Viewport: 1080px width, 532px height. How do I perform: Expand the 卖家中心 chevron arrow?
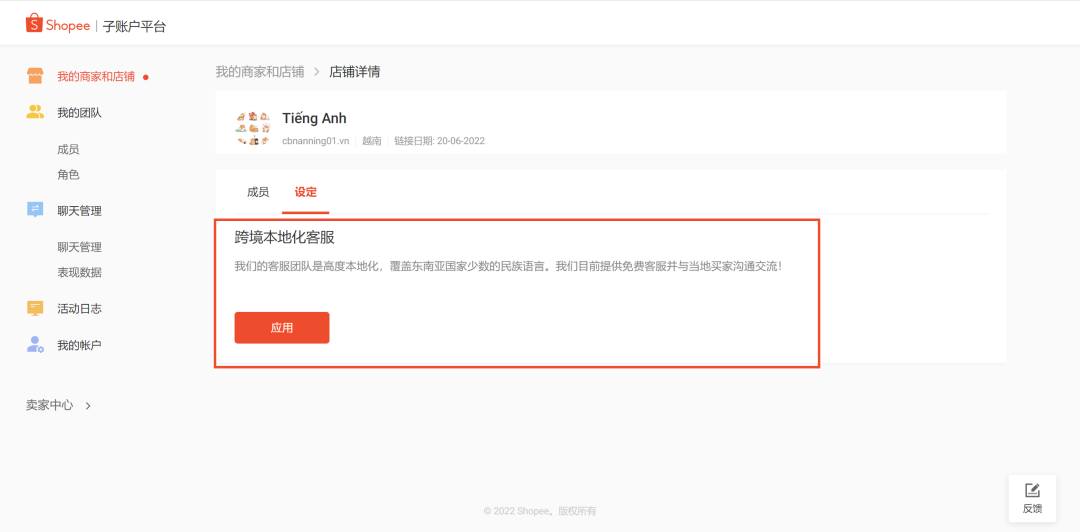[88, 406]
